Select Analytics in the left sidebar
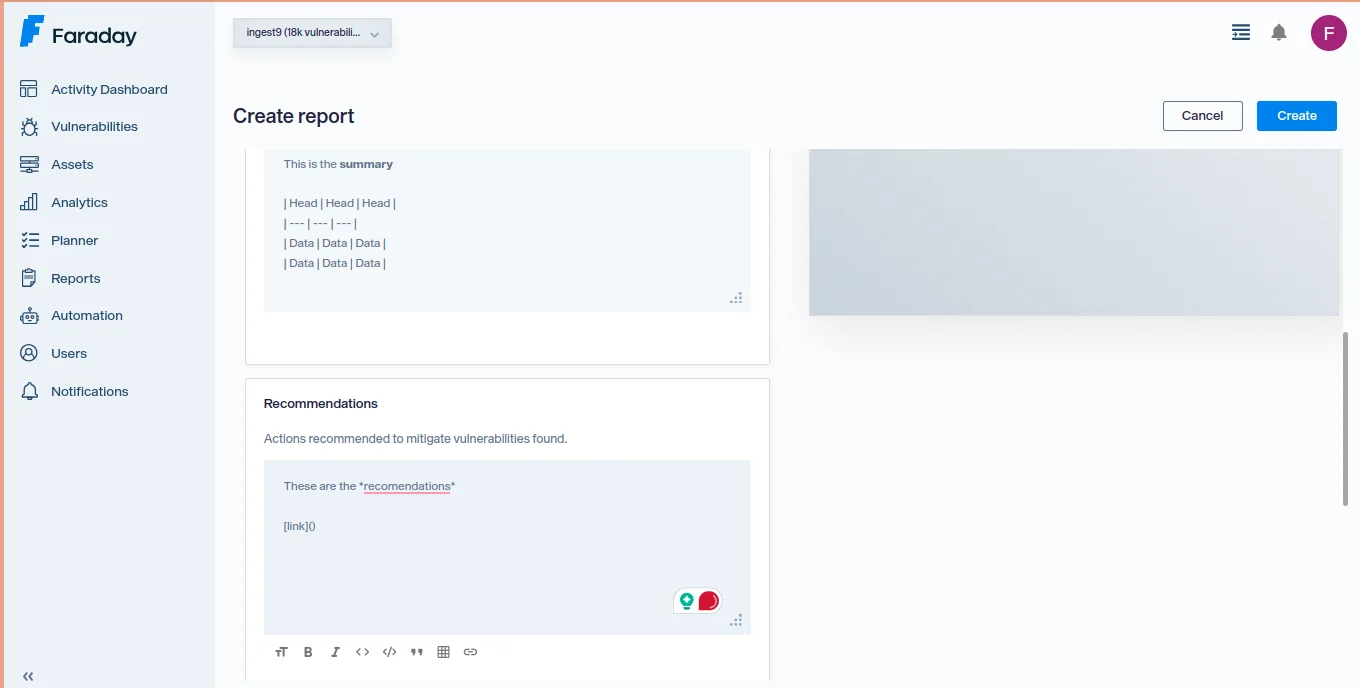1360x688 pixels. (x=79, y=202)
